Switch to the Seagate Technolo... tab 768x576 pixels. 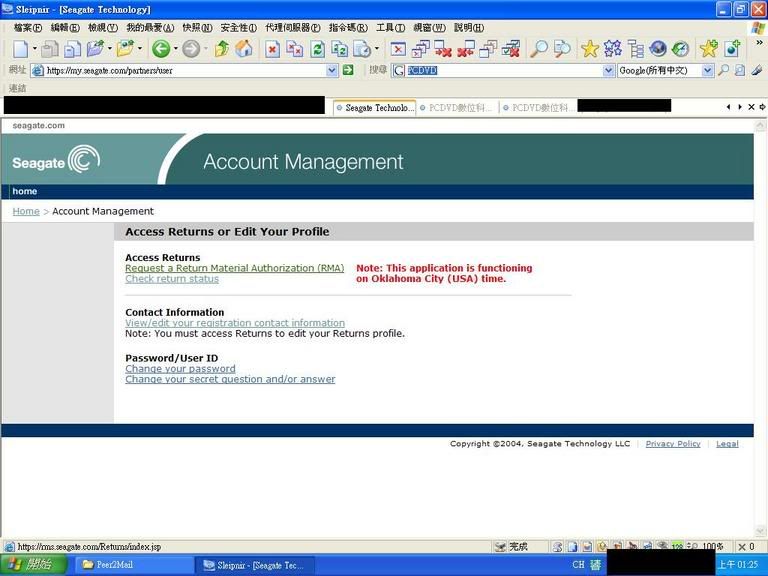(x=375, y=108)
